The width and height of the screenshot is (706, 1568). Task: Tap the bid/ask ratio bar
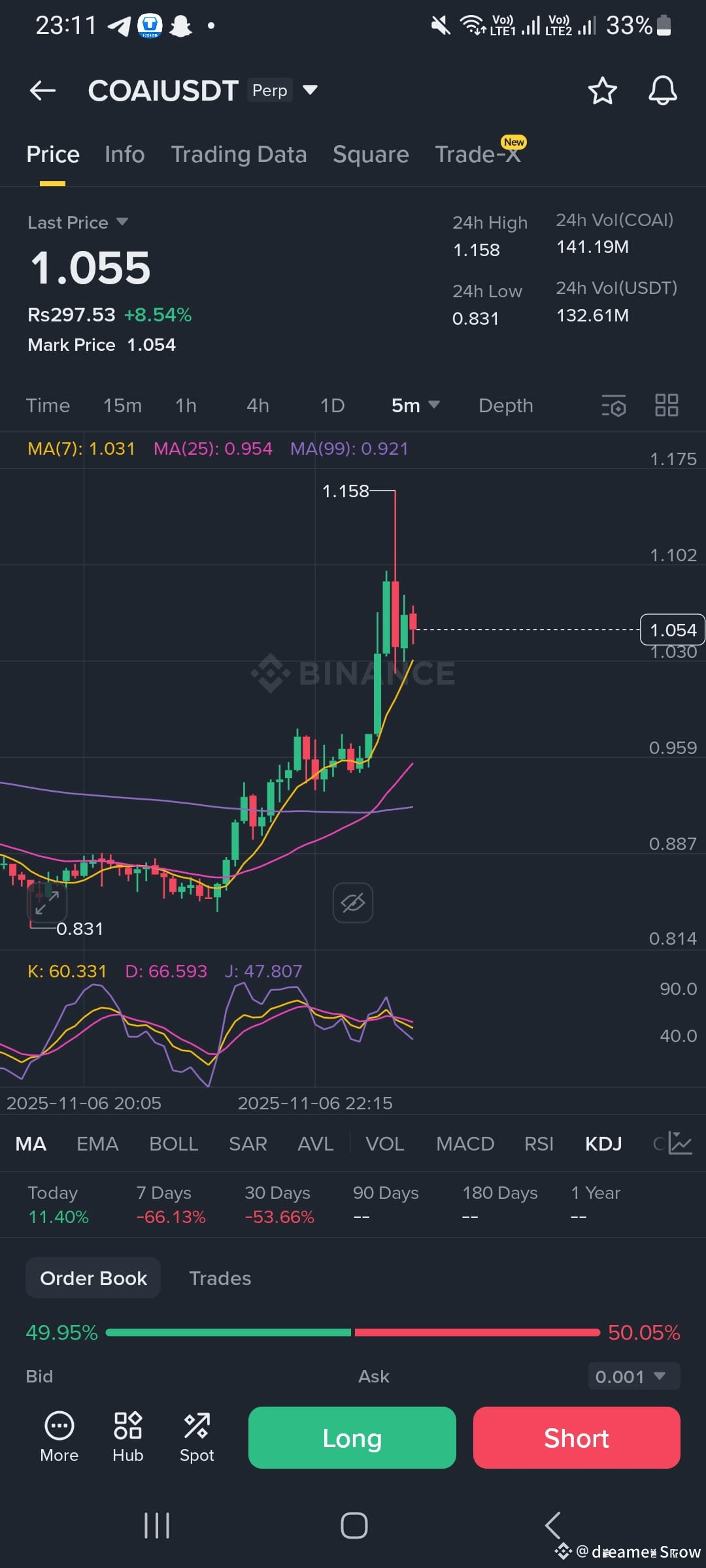pyautogui.click(x=353, y=1332)
